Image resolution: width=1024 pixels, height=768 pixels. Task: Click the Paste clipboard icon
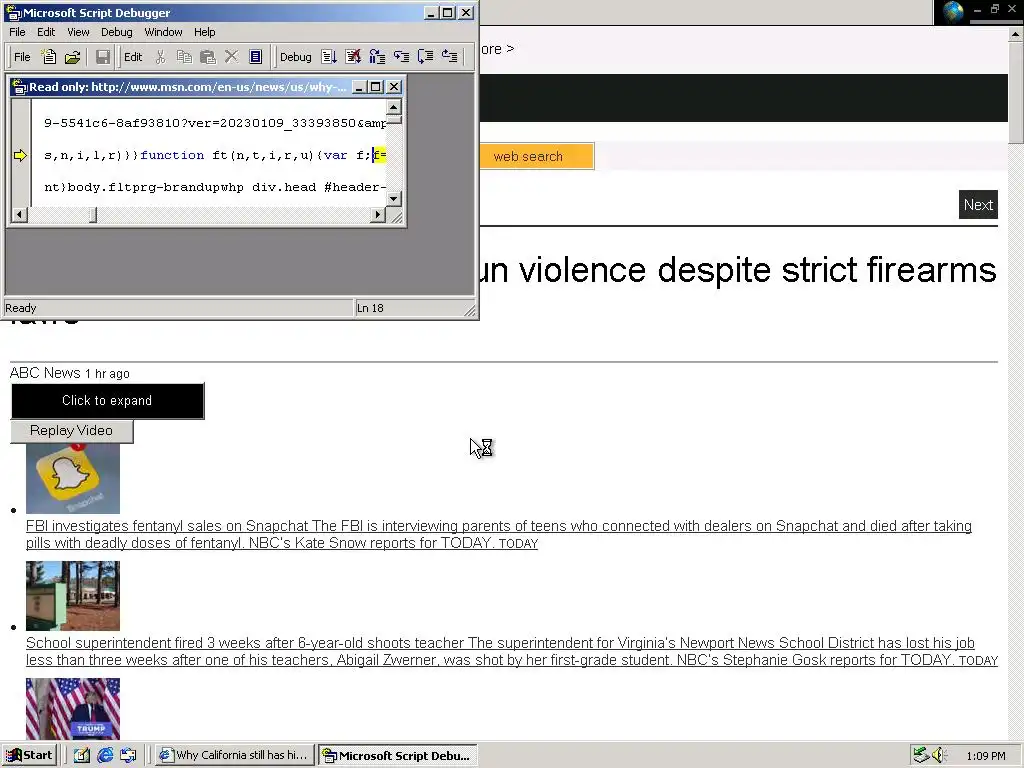pyautogui.click(x=208, y=57)
